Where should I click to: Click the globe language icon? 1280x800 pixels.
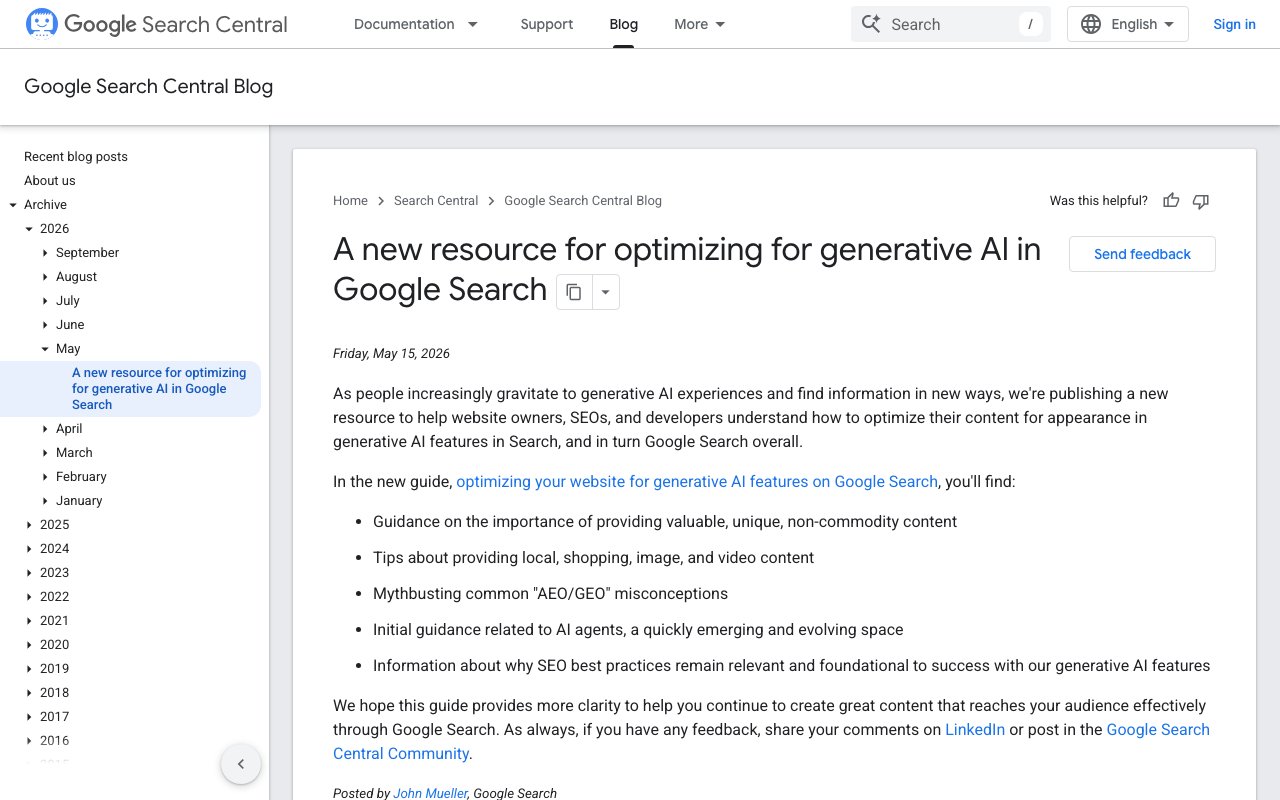1091,24
